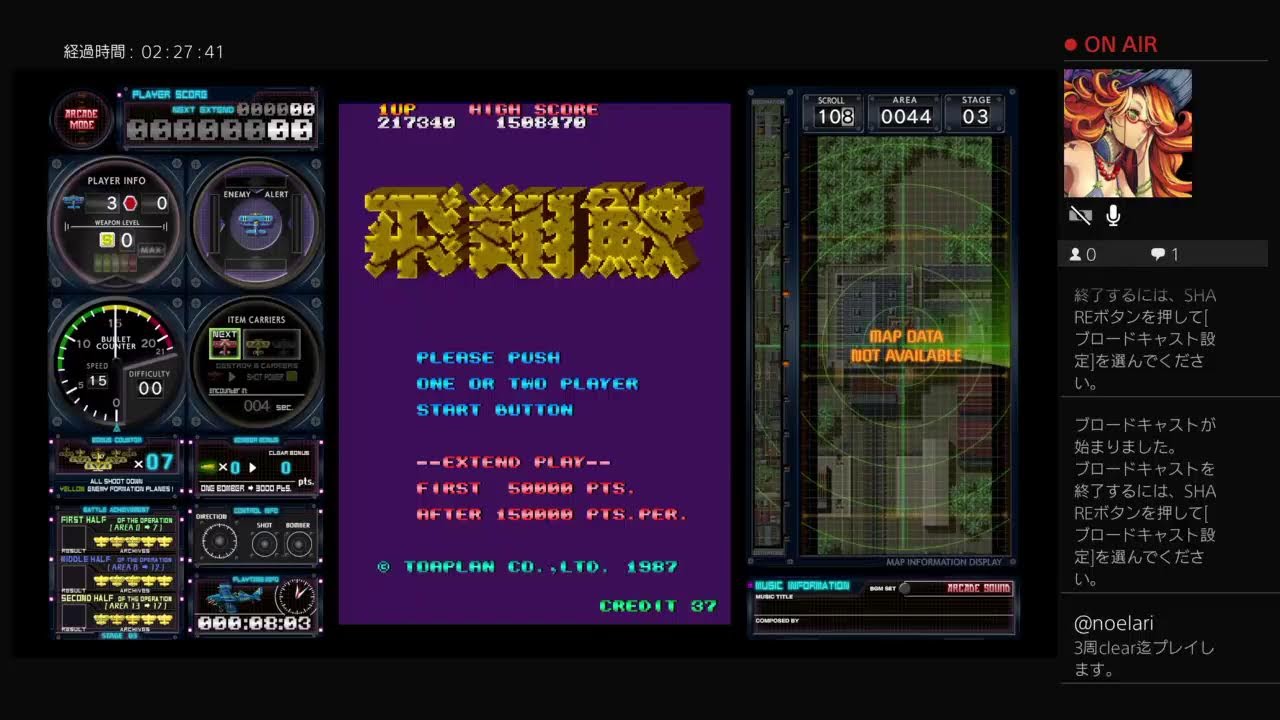This screenshot has height=720, width=1280.
Task: Click the speed value '15'
Action: coord(97,381)
